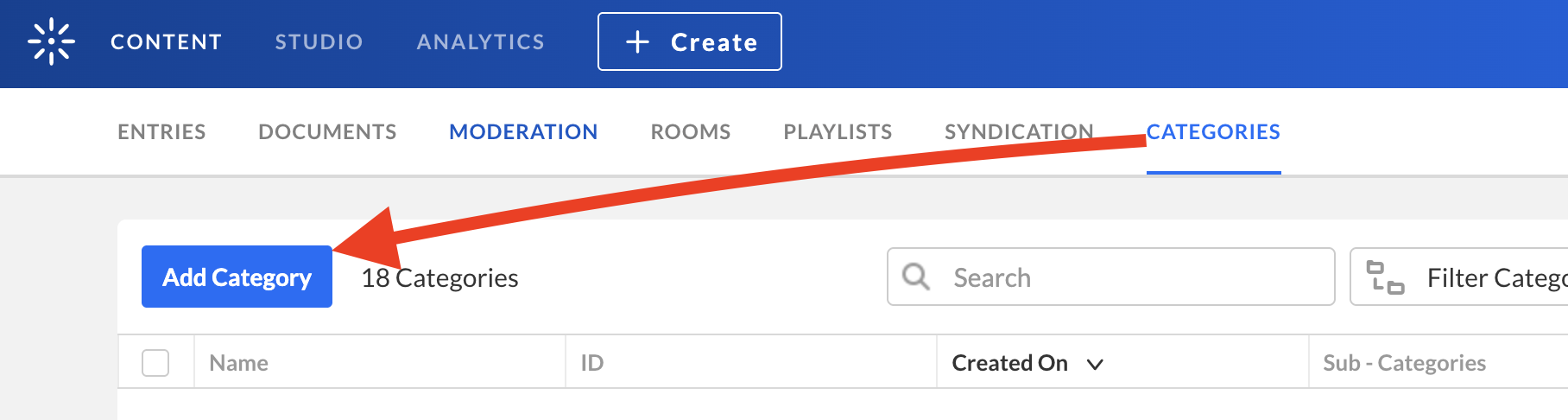Viewport: 1568px width, 420px height.
Task: Click the Add Category button
Action: [x=237, y=277]
